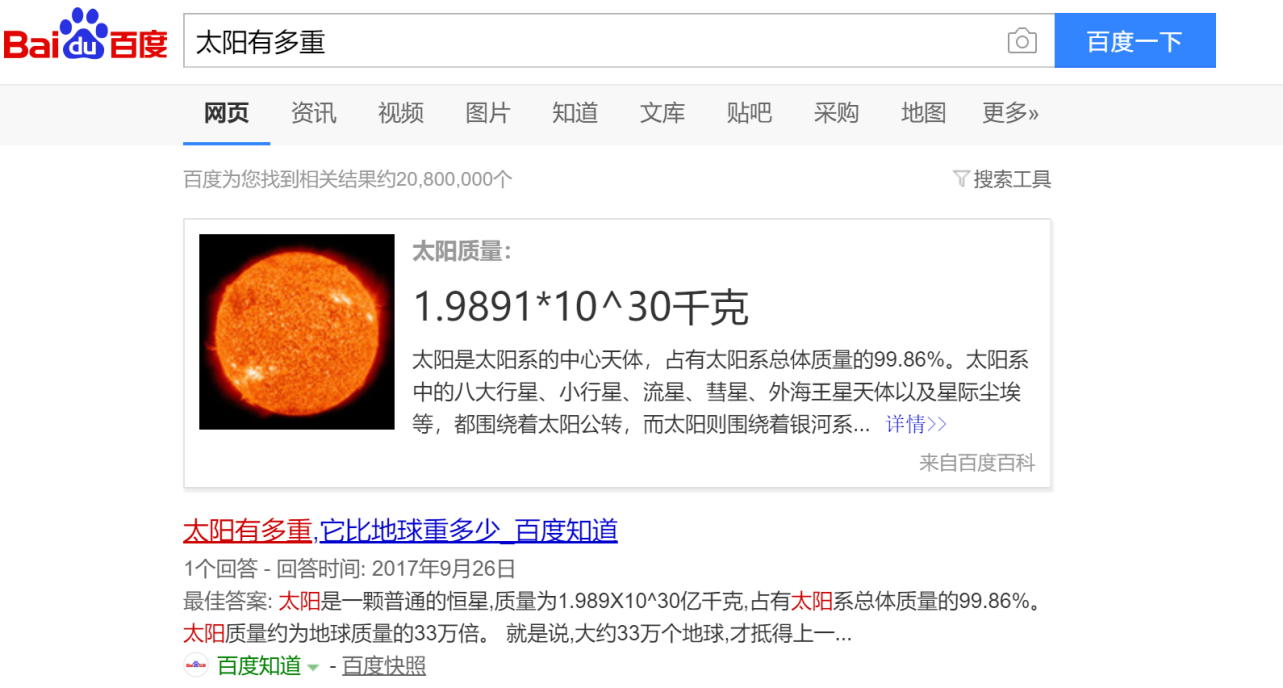Select the 资讯 category
This screenshot has height=688, width=1283.
click(x=313, y=113)
